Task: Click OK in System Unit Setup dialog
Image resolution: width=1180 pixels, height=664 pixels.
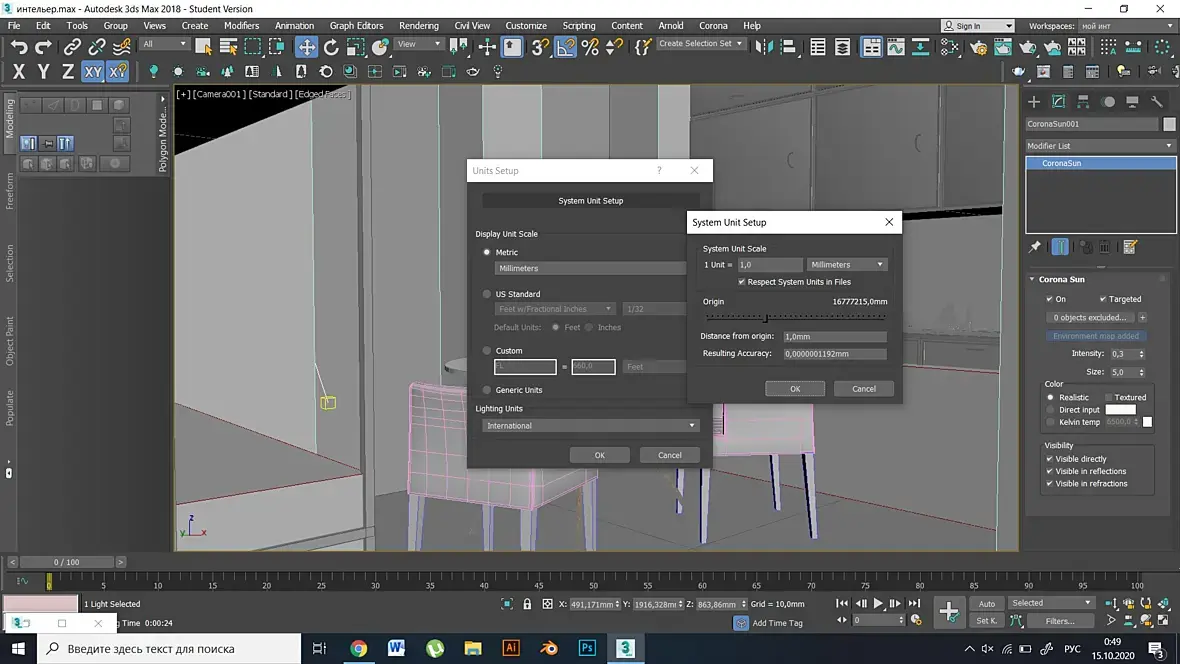Action: [795, 389]
